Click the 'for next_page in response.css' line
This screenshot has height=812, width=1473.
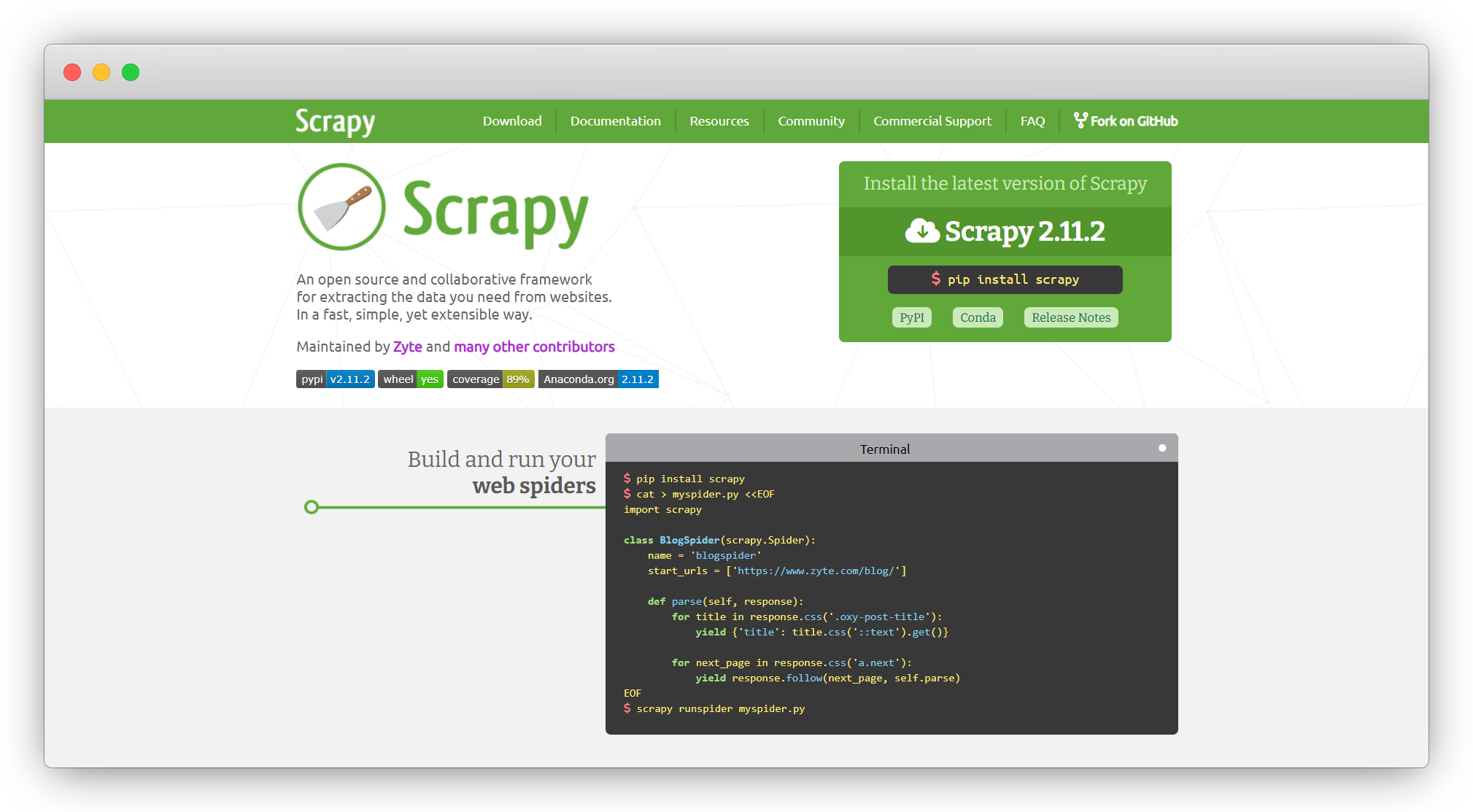click(x=792, y=662)
